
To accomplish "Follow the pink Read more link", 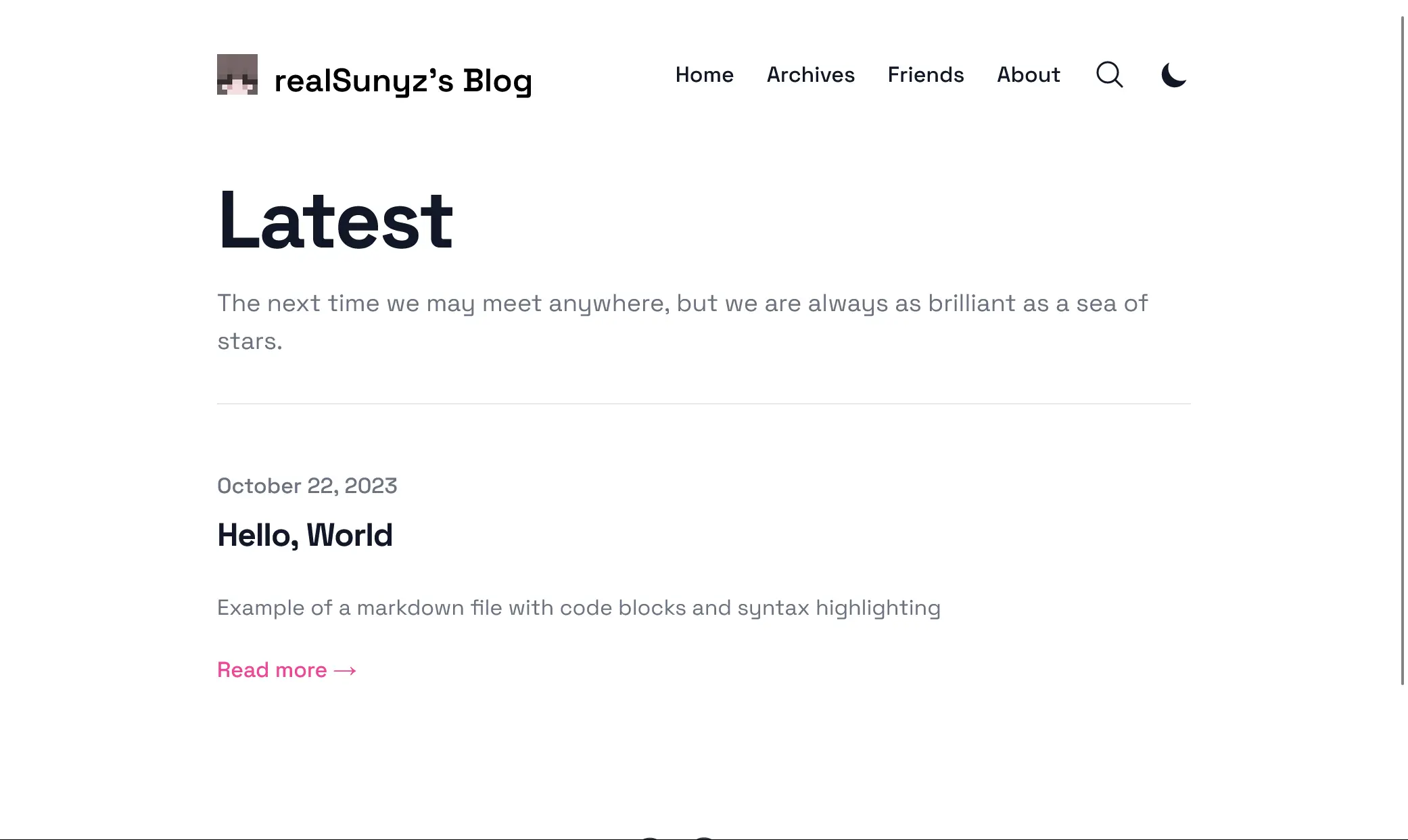I will [x=272, y=670].
